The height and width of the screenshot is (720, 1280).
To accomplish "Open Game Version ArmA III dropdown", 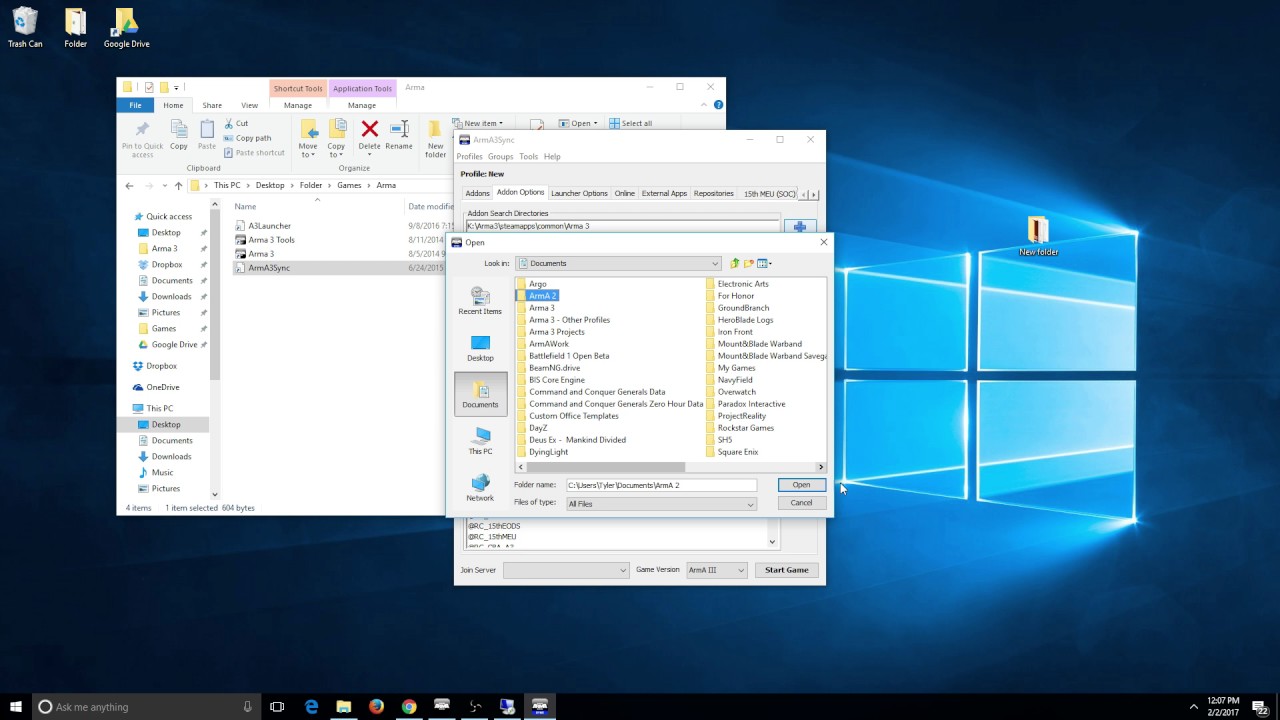I will (716, 570).
